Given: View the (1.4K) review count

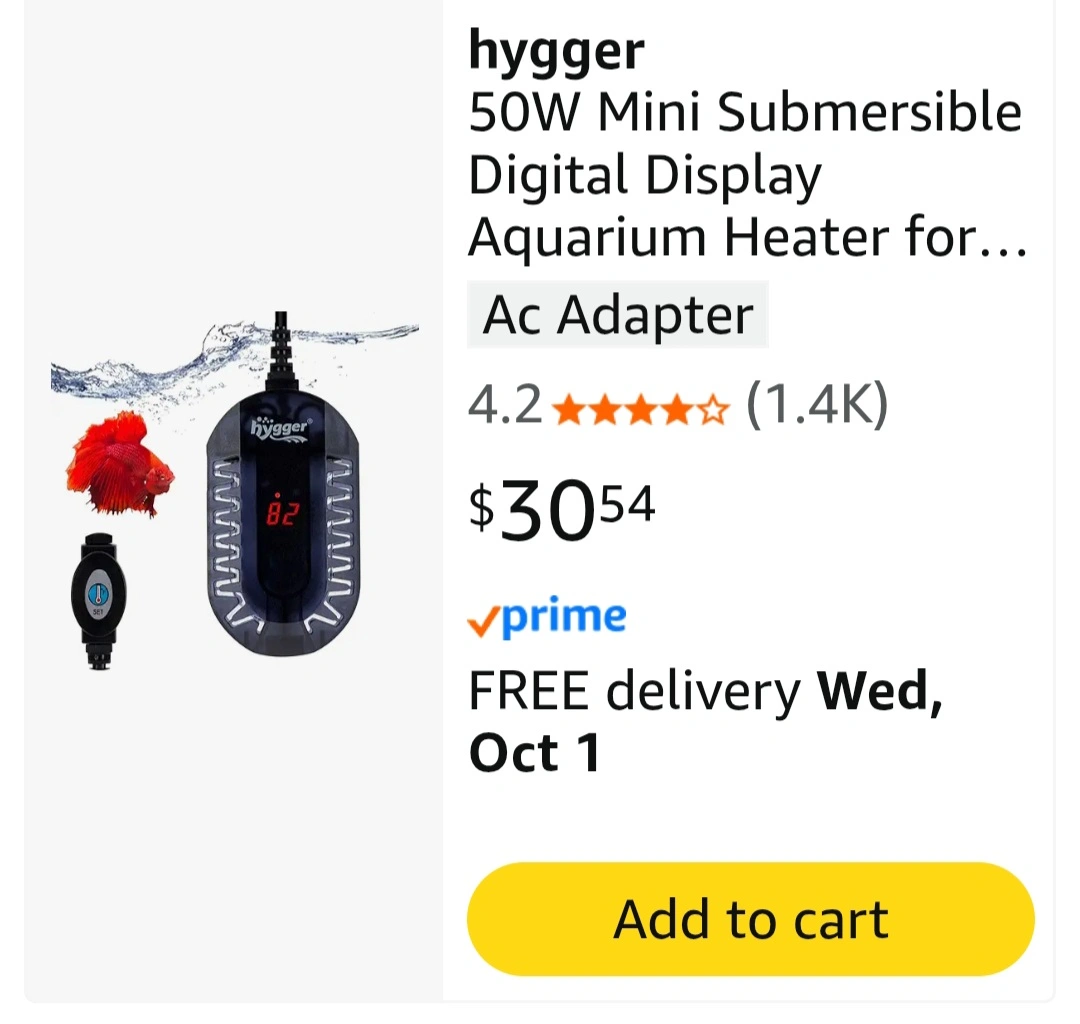Looking at the screenshot, I should tap(817, 405).
